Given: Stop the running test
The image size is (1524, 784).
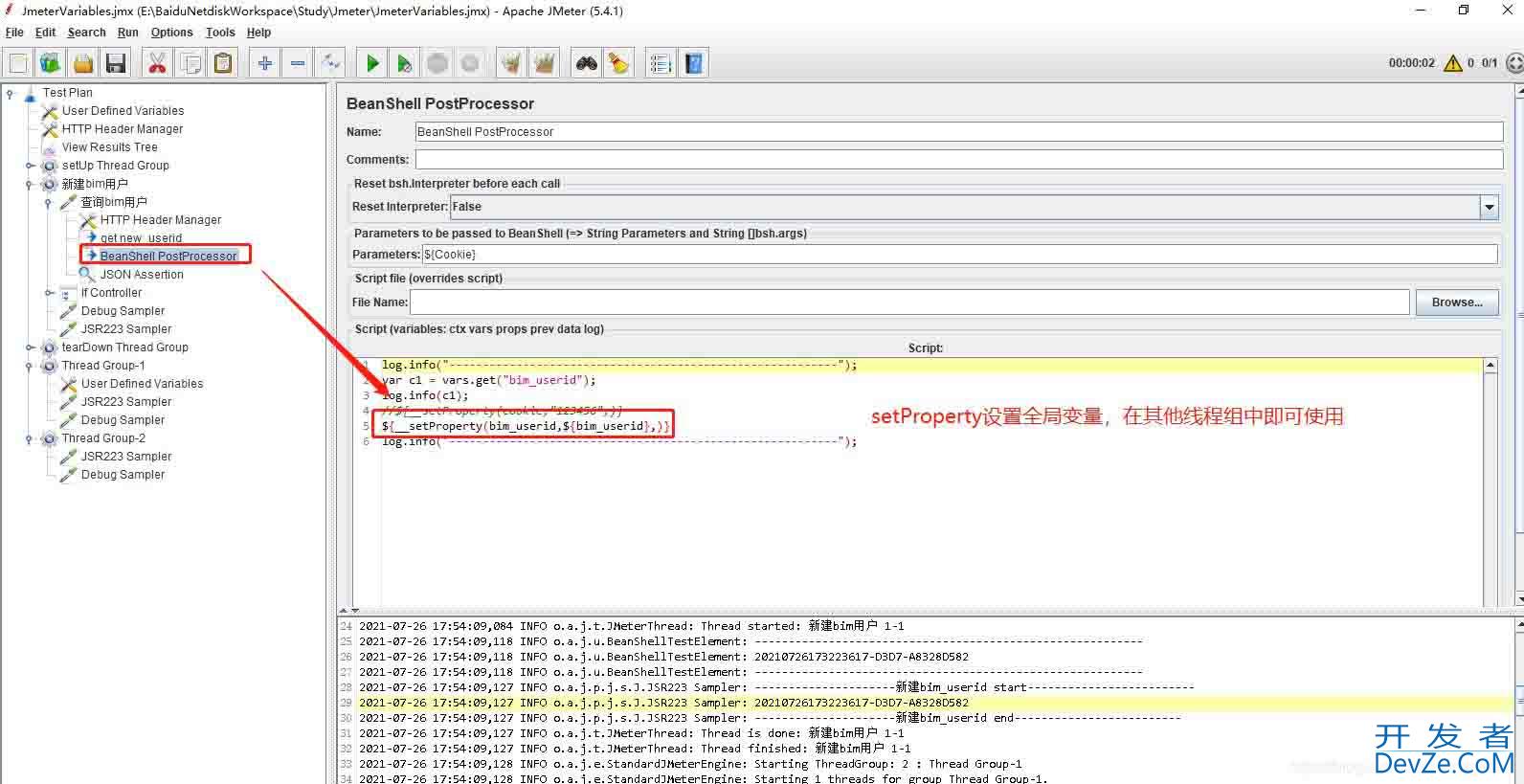Looking at the screenshot, I should pyautogui.click(x=437, y=63).
